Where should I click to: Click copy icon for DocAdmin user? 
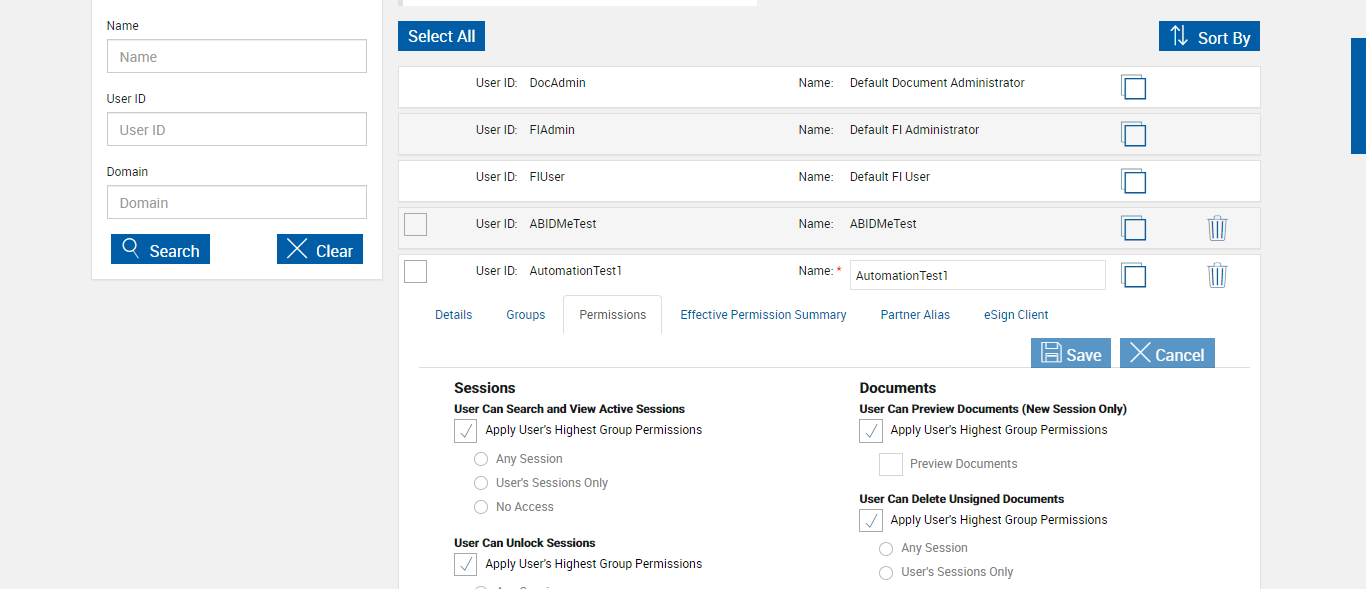click(1133, 87)
